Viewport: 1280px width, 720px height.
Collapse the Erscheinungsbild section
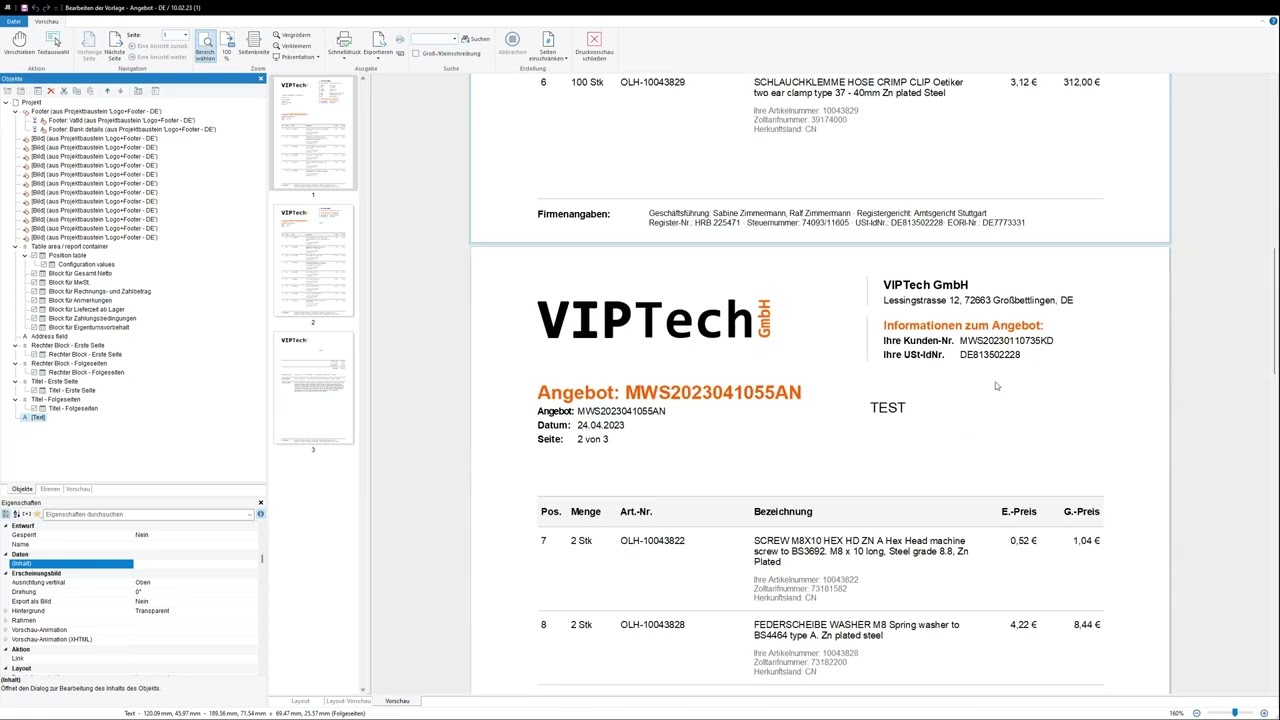[x=6, y=573]
